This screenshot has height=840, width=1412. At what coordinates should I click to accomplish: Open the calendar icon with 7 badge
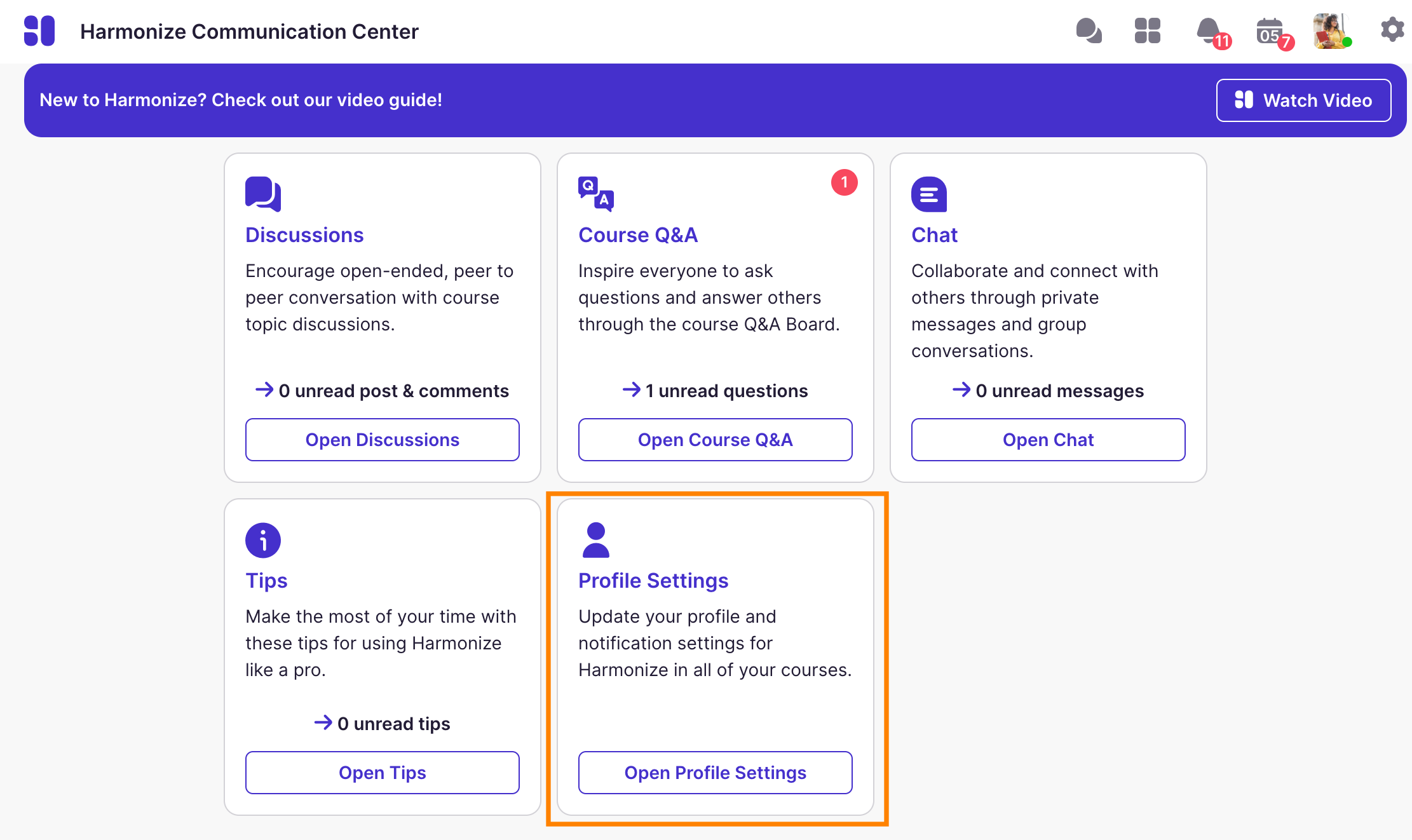pyautogui.click(x=1270, y=32)
